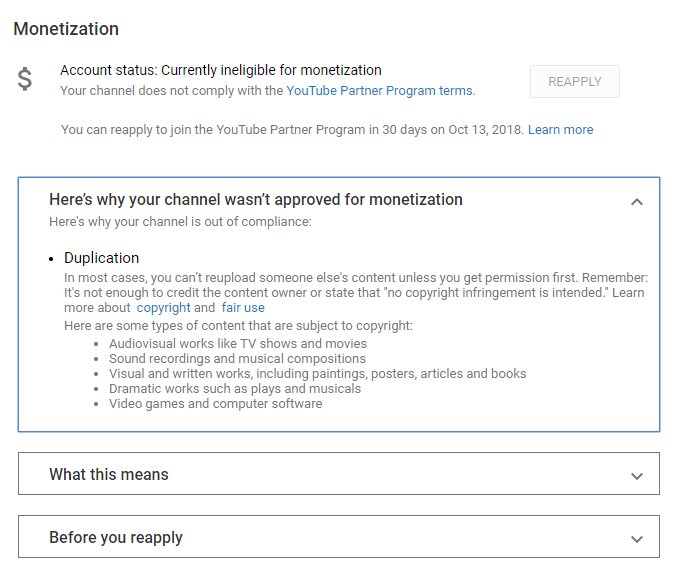This screenshot has height=584, width=678.
Task: Click 'Here's why your channel wasn't approved' heading
Action: pyautogui.click(x=256, y=200)
